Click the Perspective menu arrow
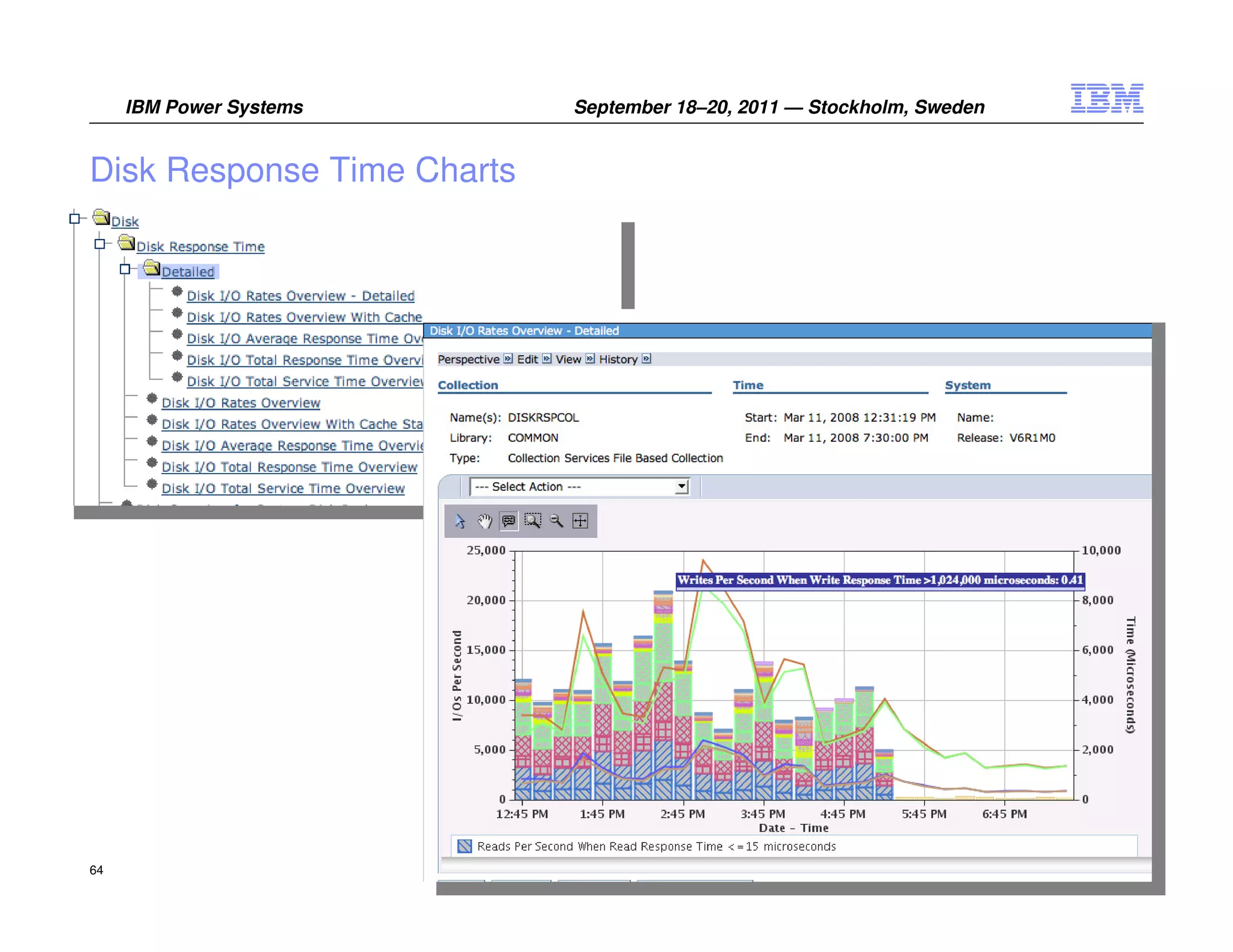 (508, 359)
